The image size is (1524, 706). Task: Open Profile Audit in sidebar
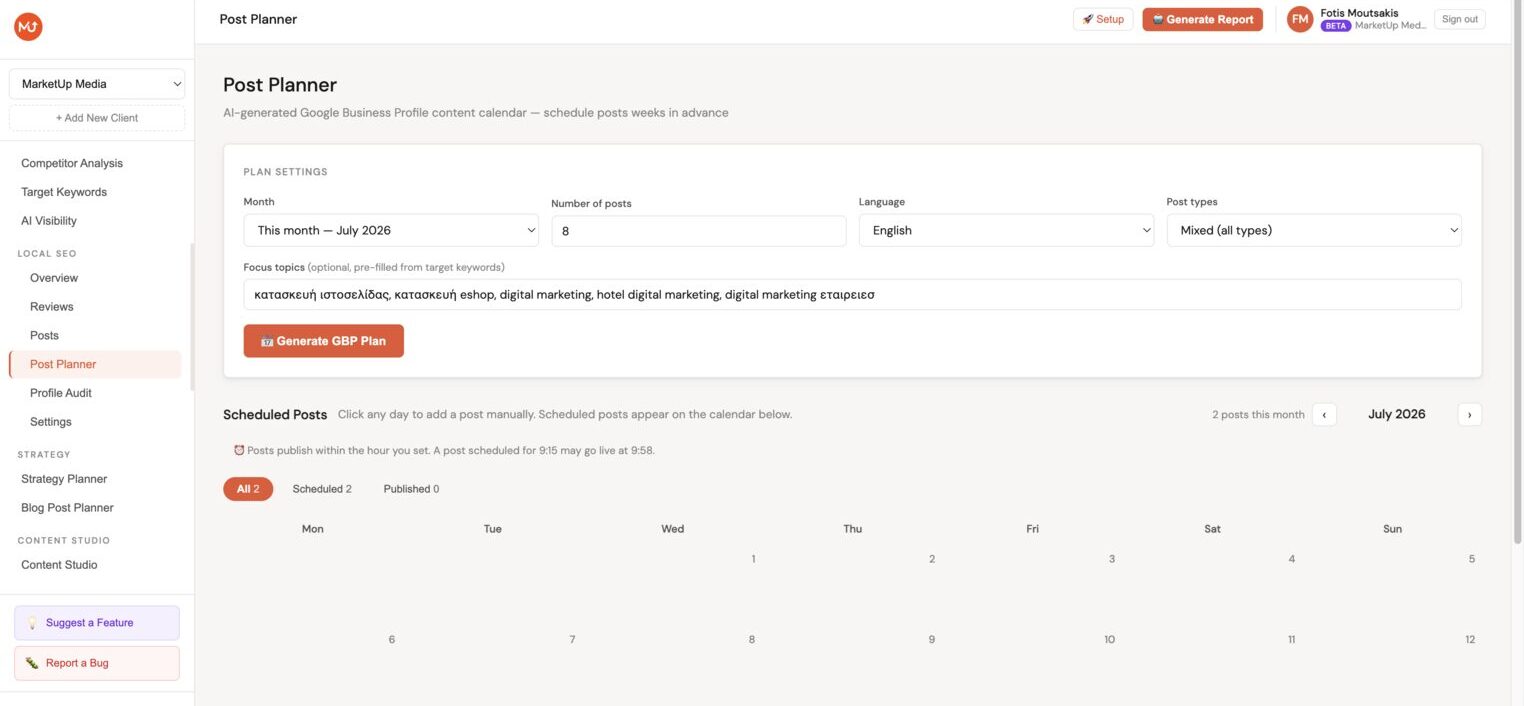(x=61, y=393)
